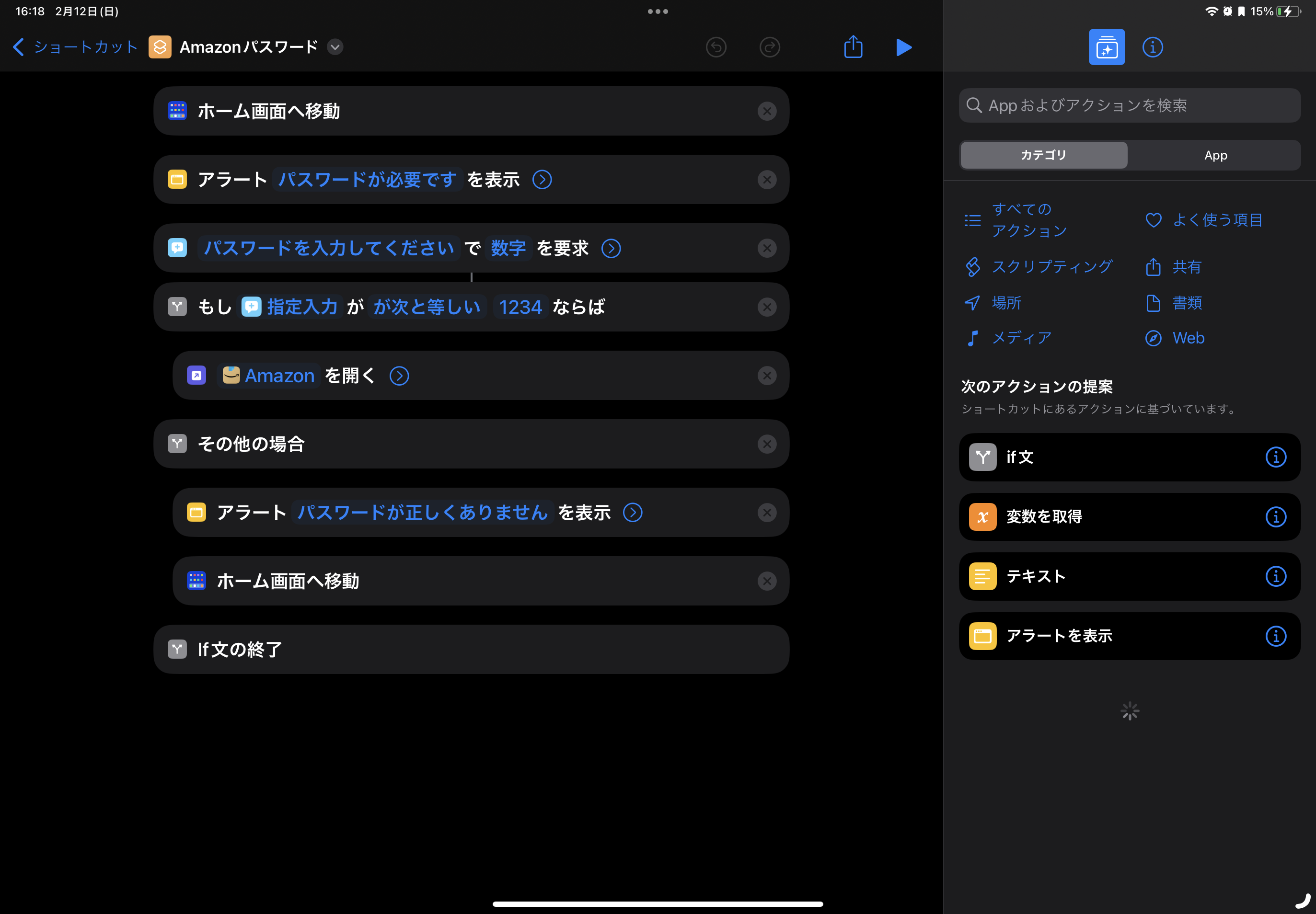Screen dimensions: 1316x914
Task: Show info for if文 suggestion
Action: coord(1275,457)
